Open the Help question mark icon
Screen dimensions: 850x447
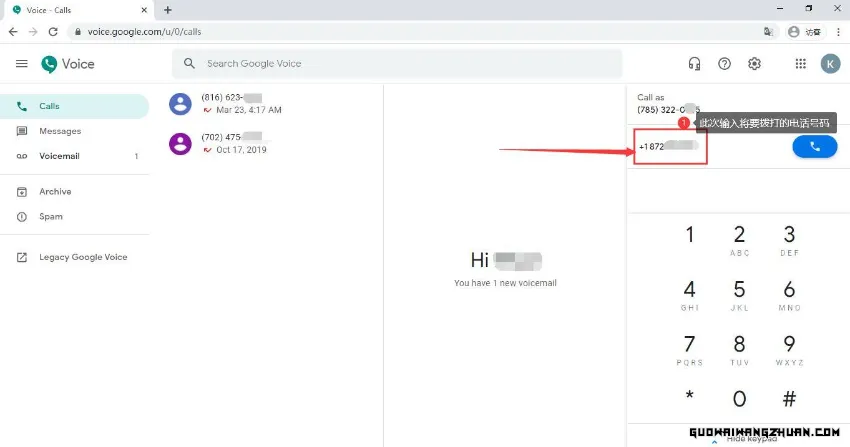(724, 64)
